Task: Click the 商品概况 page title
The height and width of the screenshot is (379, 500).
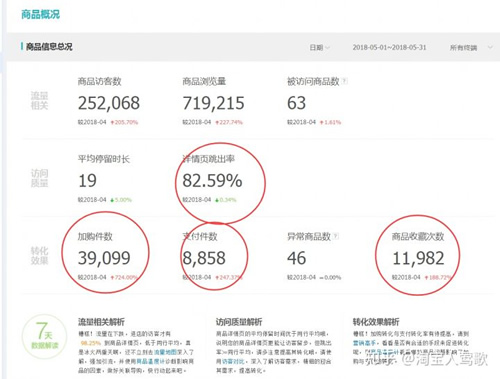Action: click(40, 14)
